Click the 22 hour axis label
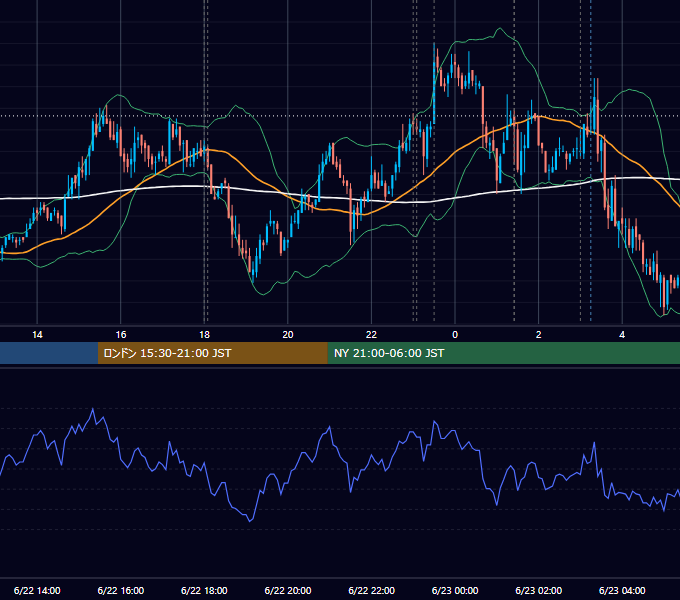 (371, 335)
